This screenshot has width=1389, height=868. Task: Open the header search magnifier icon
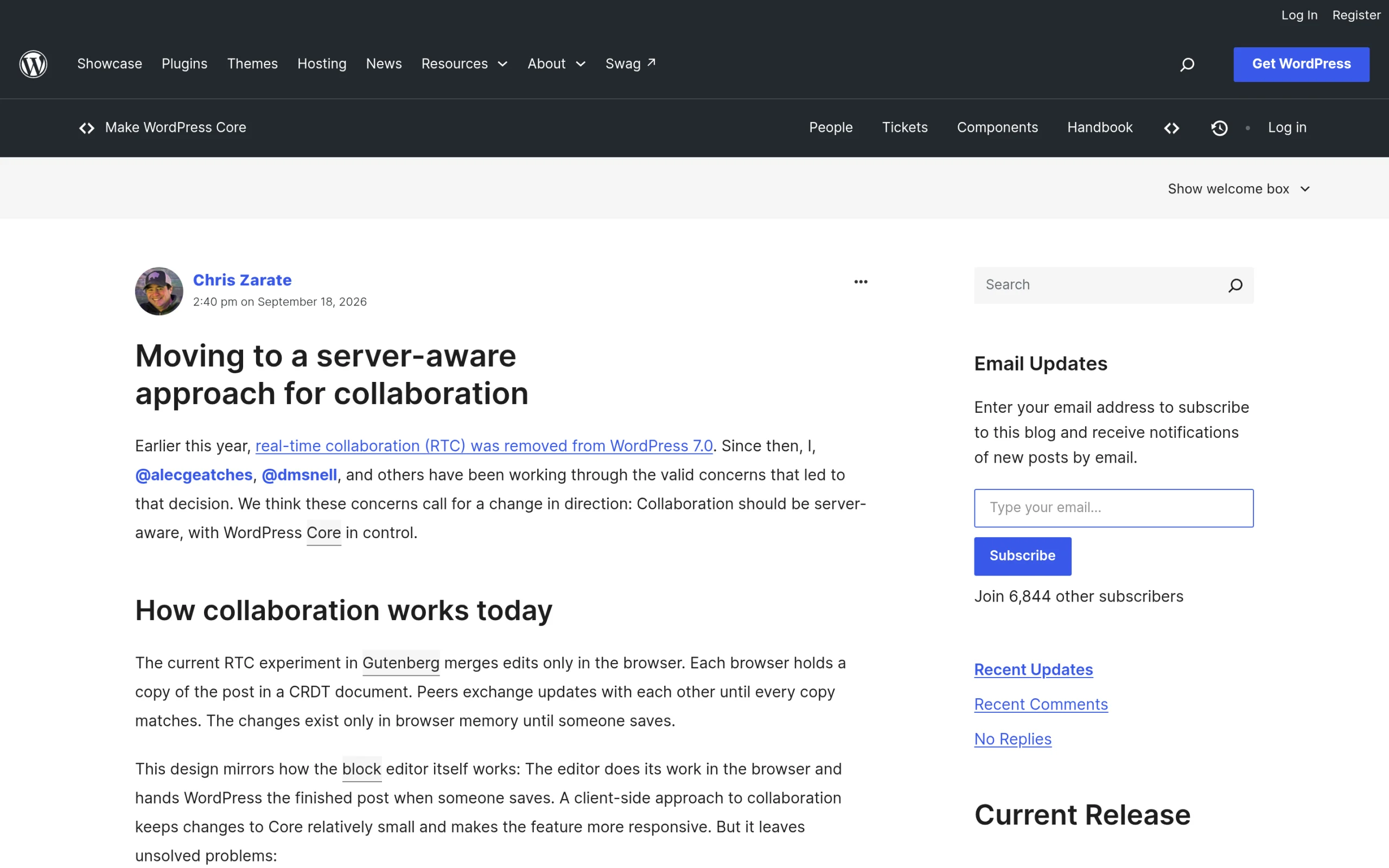[x=1187, y=65]
